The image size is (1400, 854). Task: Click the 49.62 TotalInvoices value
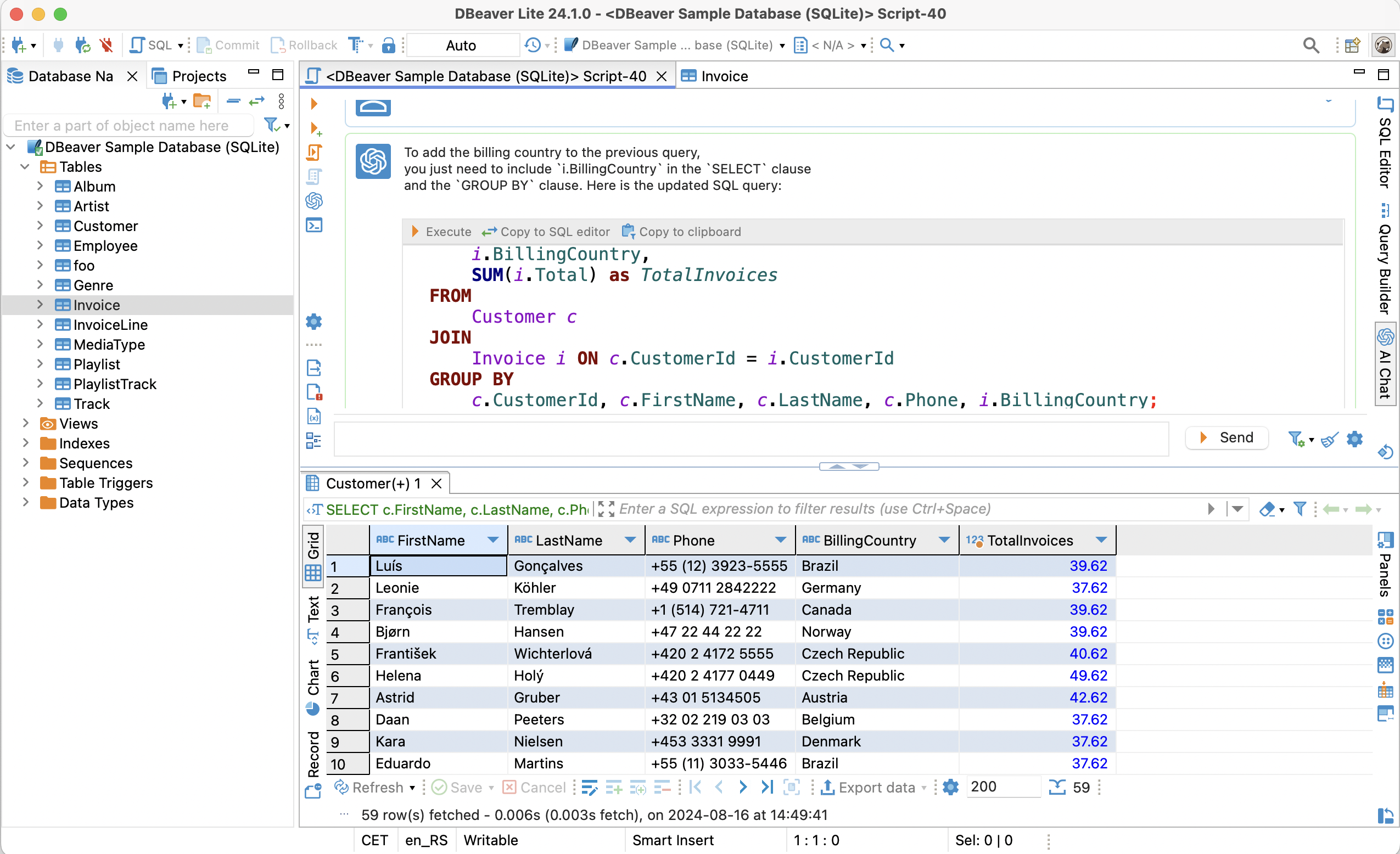point(1037,675)
